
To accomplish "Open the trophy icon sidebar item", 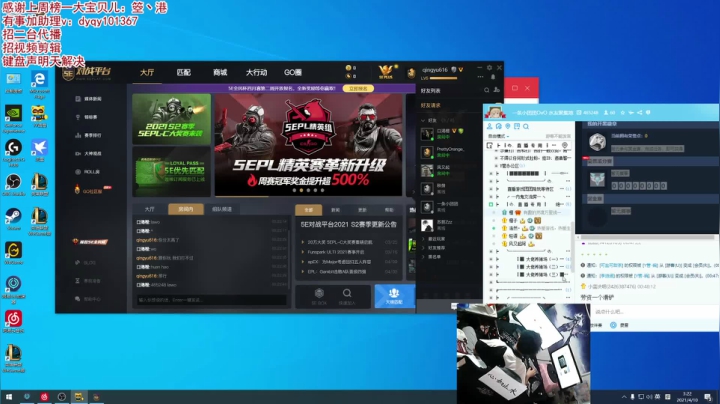I will coord(78,117).
